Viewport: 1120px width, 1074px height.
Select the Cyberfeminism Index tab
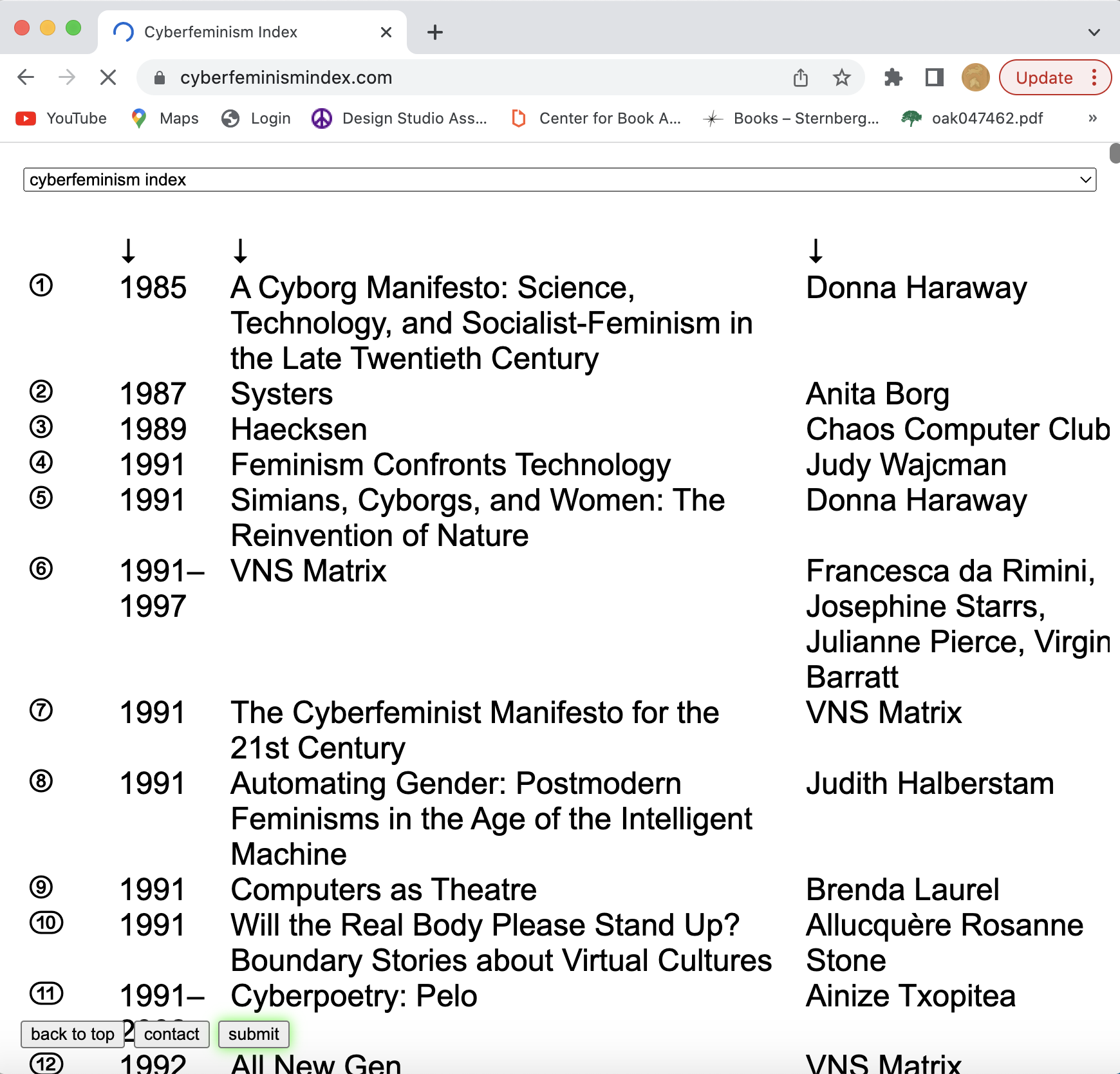point(252,32)
